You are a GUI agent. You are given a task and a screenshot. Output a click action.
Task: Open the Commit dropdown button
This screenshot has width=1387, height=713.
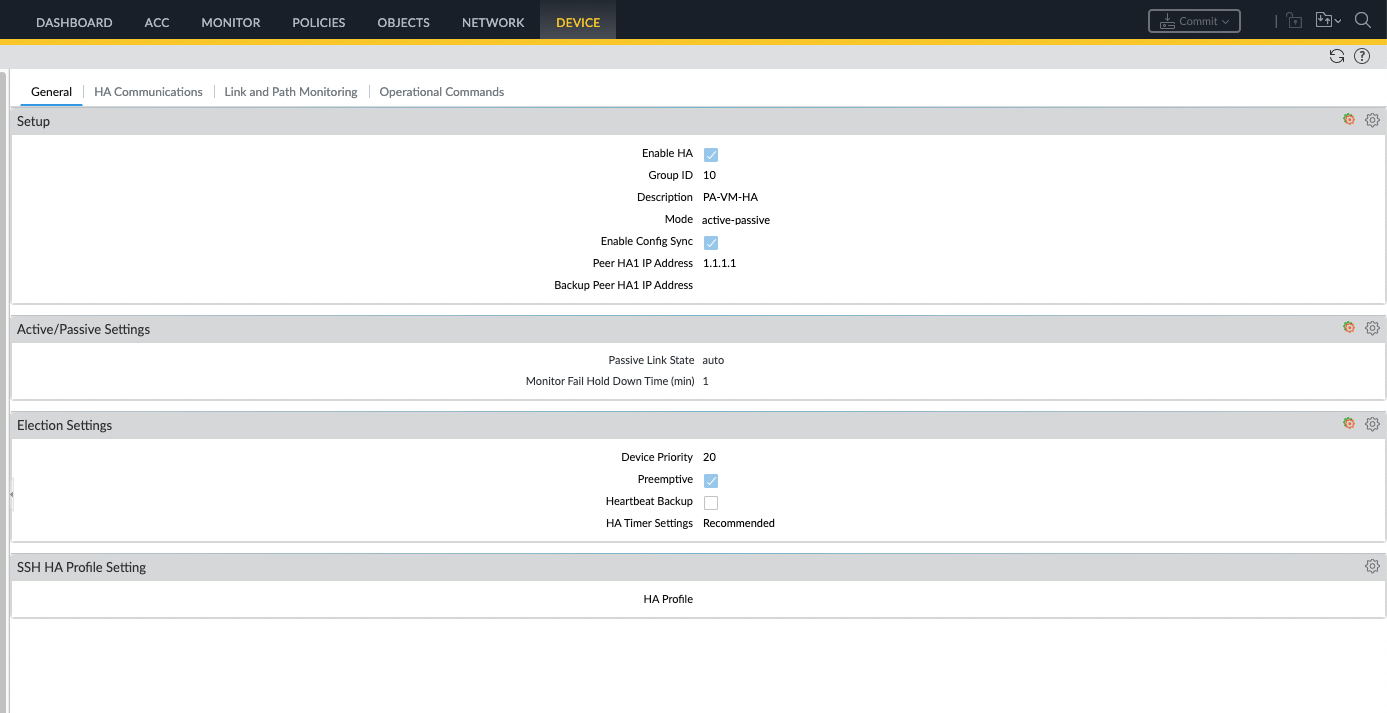tap(1194, 21)
